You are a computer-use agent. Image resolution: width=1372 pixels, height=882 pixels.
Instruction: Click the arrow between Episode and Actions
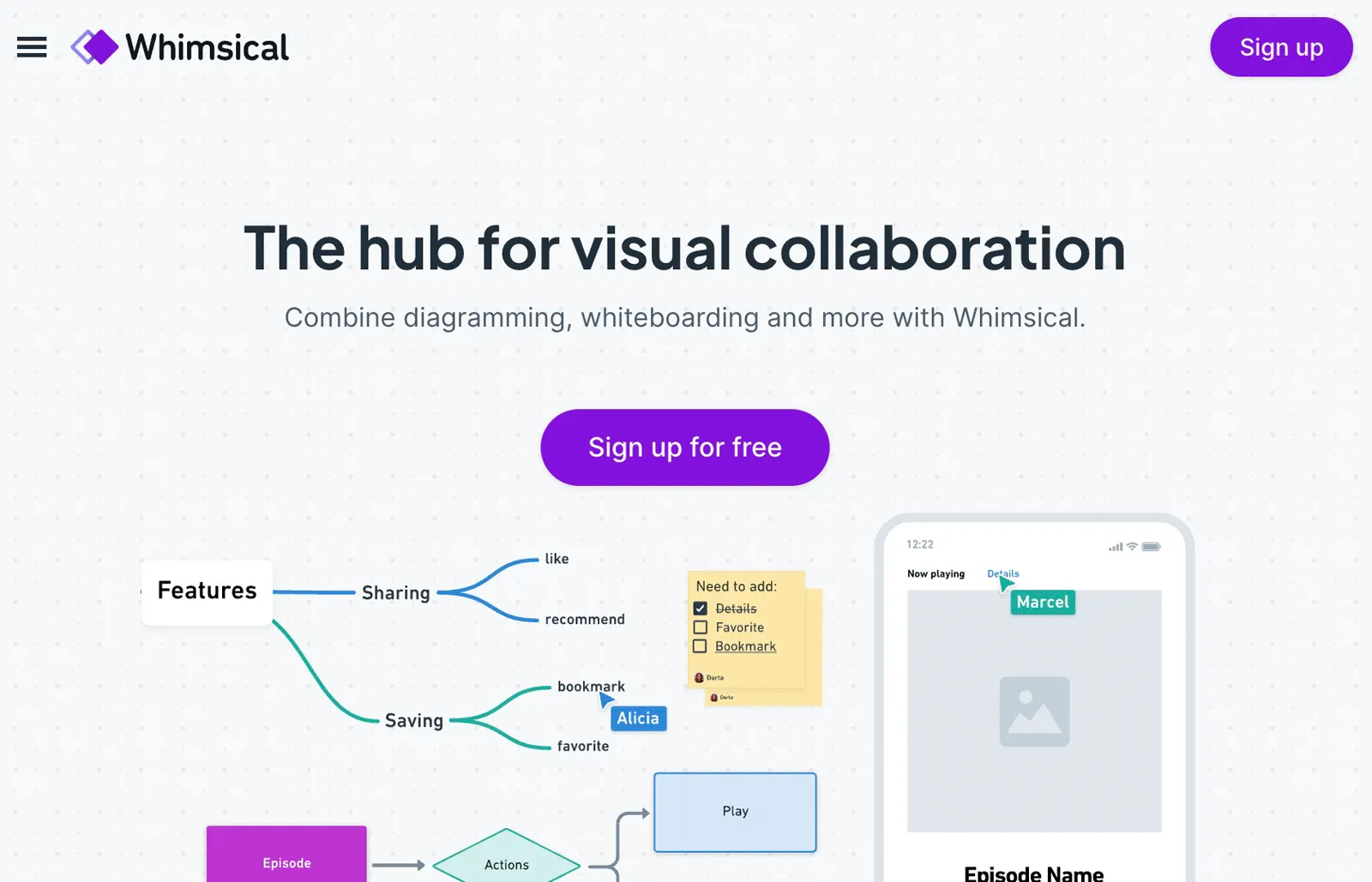pyautogui.click(x=399, y=865)
